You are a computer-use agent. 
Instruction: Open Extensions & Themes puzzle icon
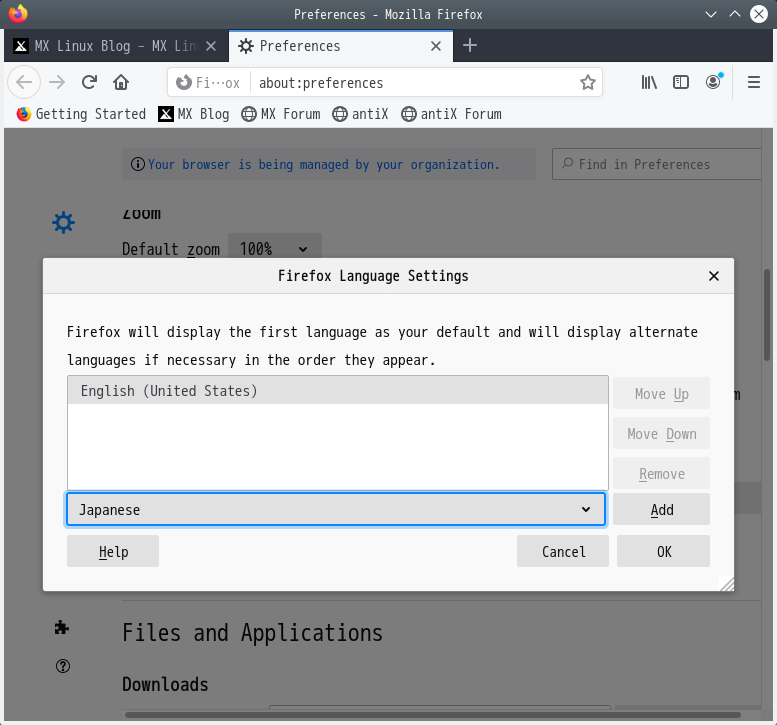coord(62,627)
